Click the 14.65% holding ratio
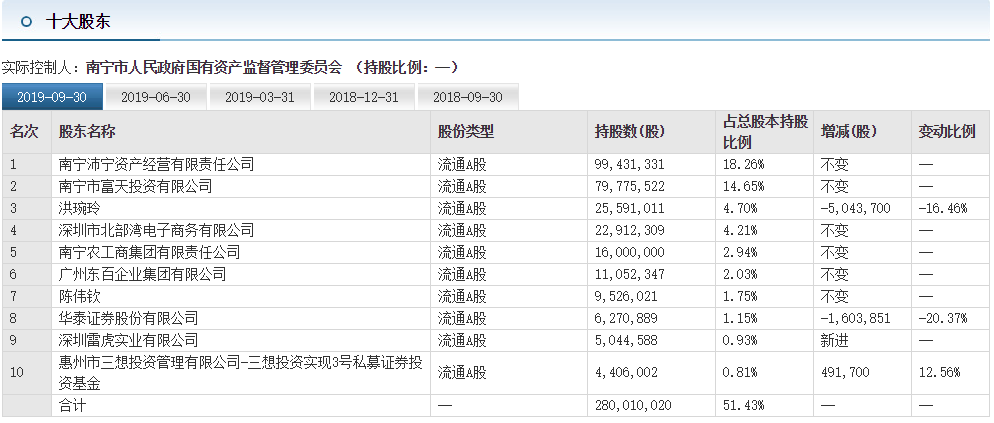This screenshot has width=994, height=423. 744,186
